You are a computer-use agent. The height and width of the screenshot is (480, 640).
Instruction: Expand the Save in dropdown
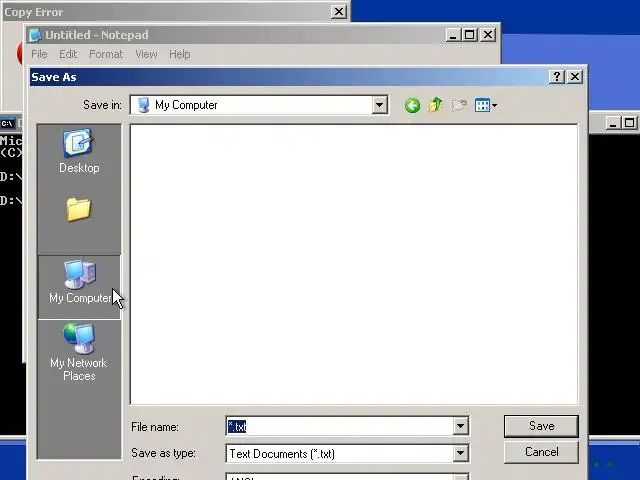coord(379,105)
